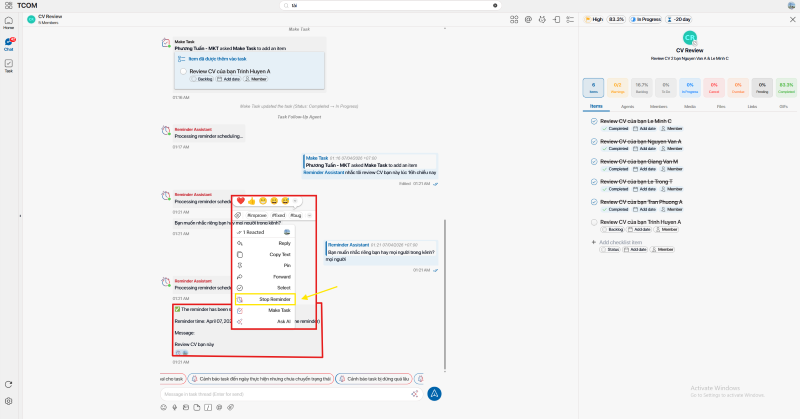This screenshot has height=419, width=800.
Task: Click the emoji icon below the message box
Action: (x=164, y=407)
